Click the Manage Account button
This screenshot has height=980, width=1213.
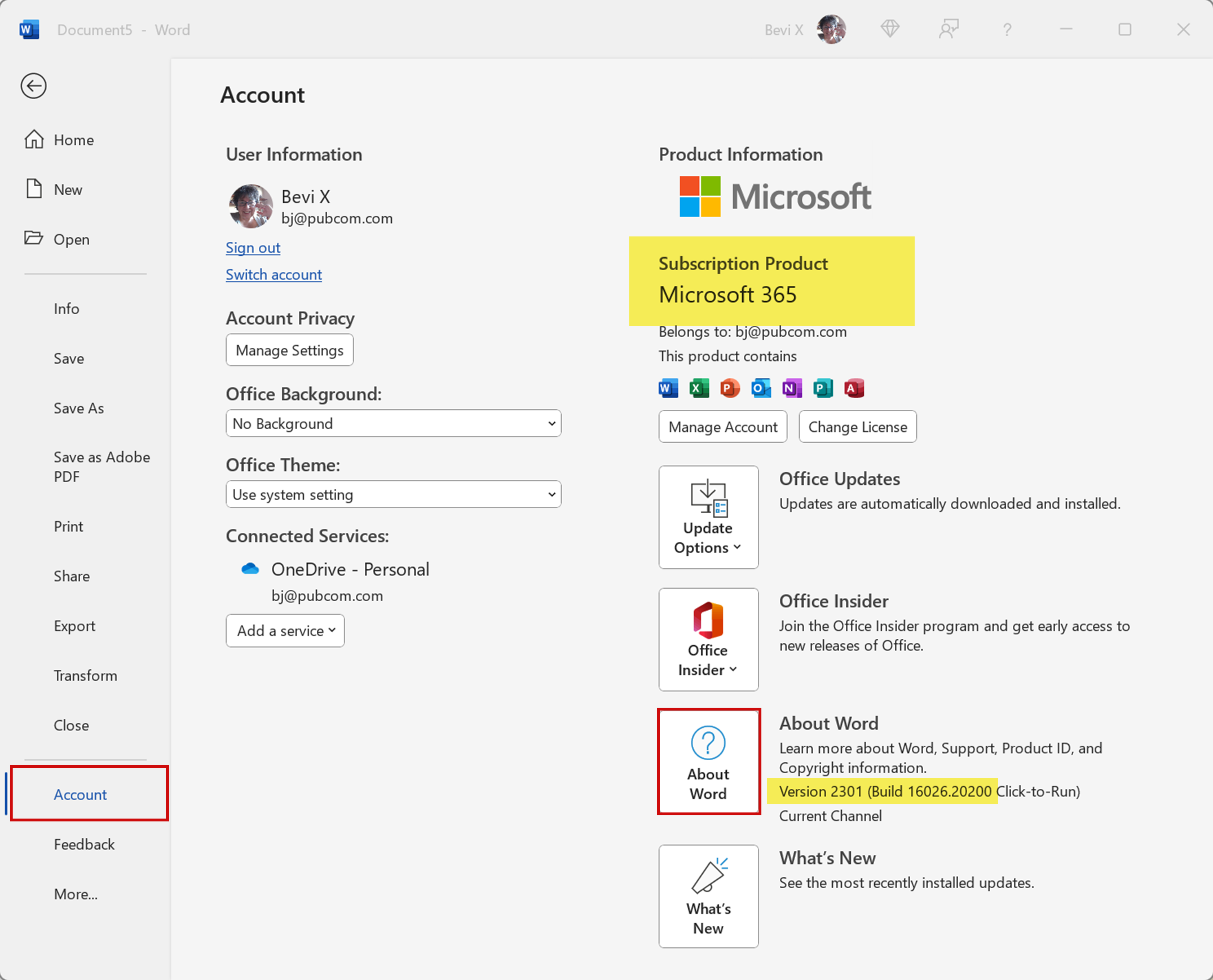coord(723,427)
